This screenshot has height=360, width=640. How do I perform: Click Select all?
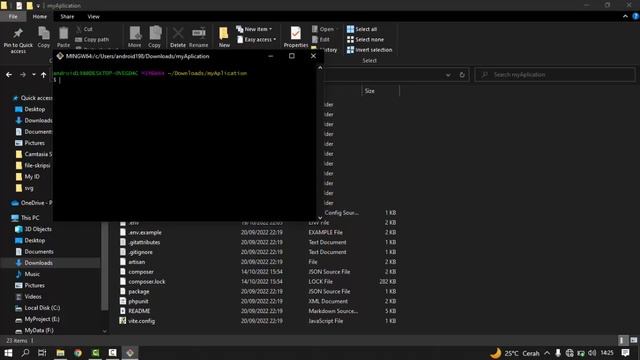point(362,29)
